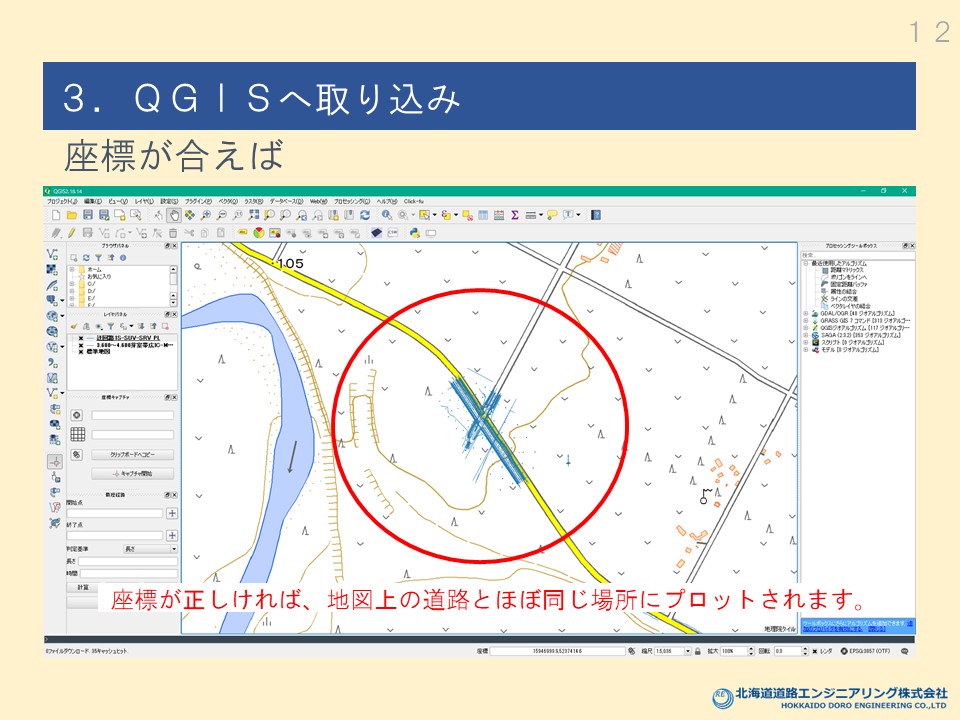Image resolution: width=960 pixels, height=720 pixels.
Task: Select the Pan Map hand tool
Action: point(174,215)
